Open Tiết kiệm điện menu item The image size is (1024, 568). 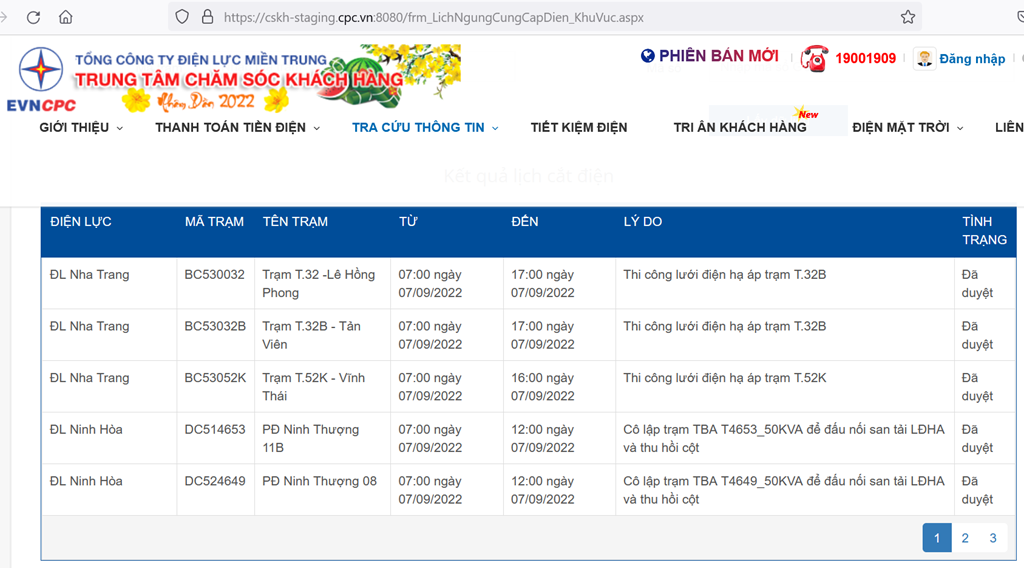pos(579,128)
